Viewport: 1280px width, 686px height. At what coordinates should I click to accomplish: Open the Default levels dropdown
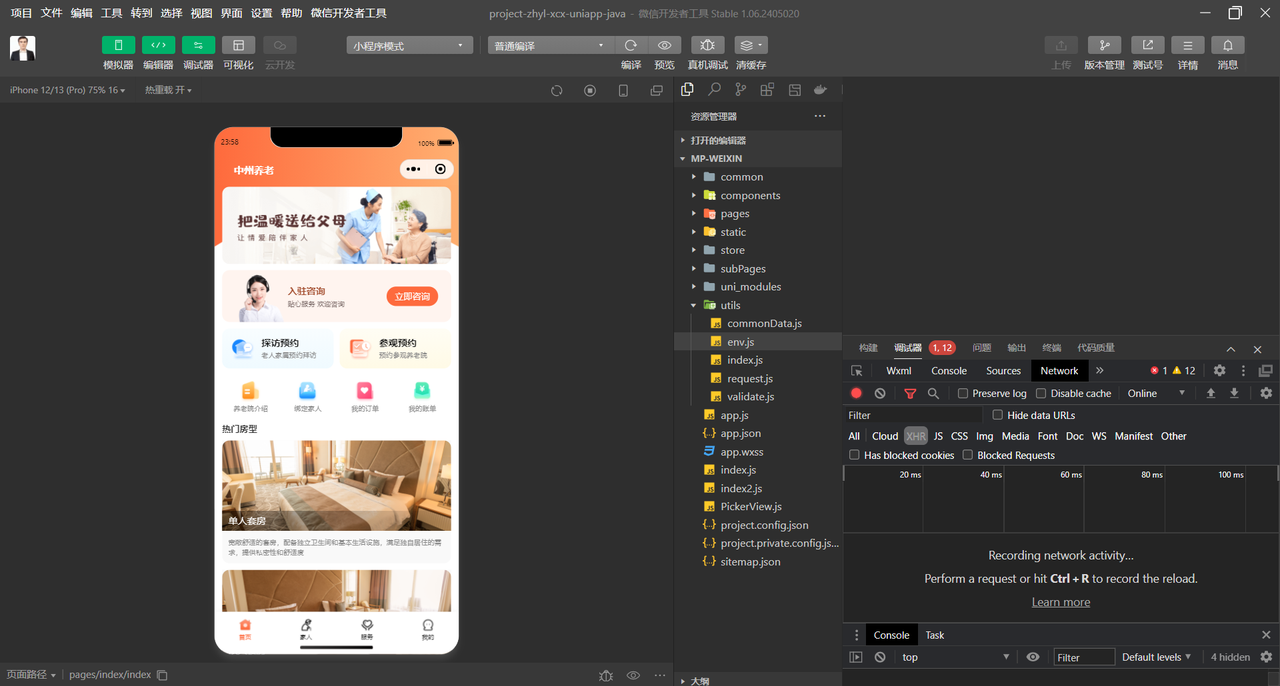tap(1157, 657)
